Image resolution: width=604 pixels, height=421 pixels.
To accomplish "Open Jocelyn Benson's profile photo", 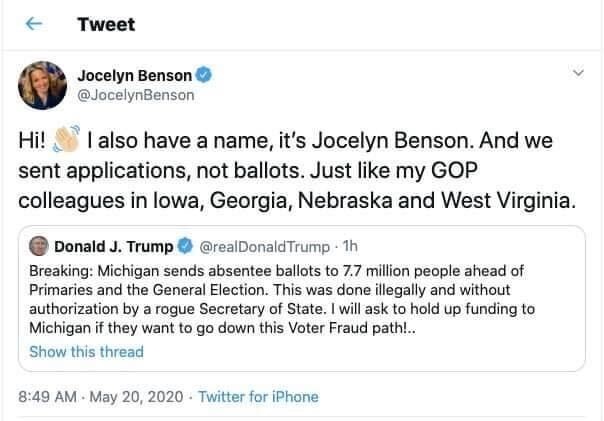I will click(x=42, y=85).
